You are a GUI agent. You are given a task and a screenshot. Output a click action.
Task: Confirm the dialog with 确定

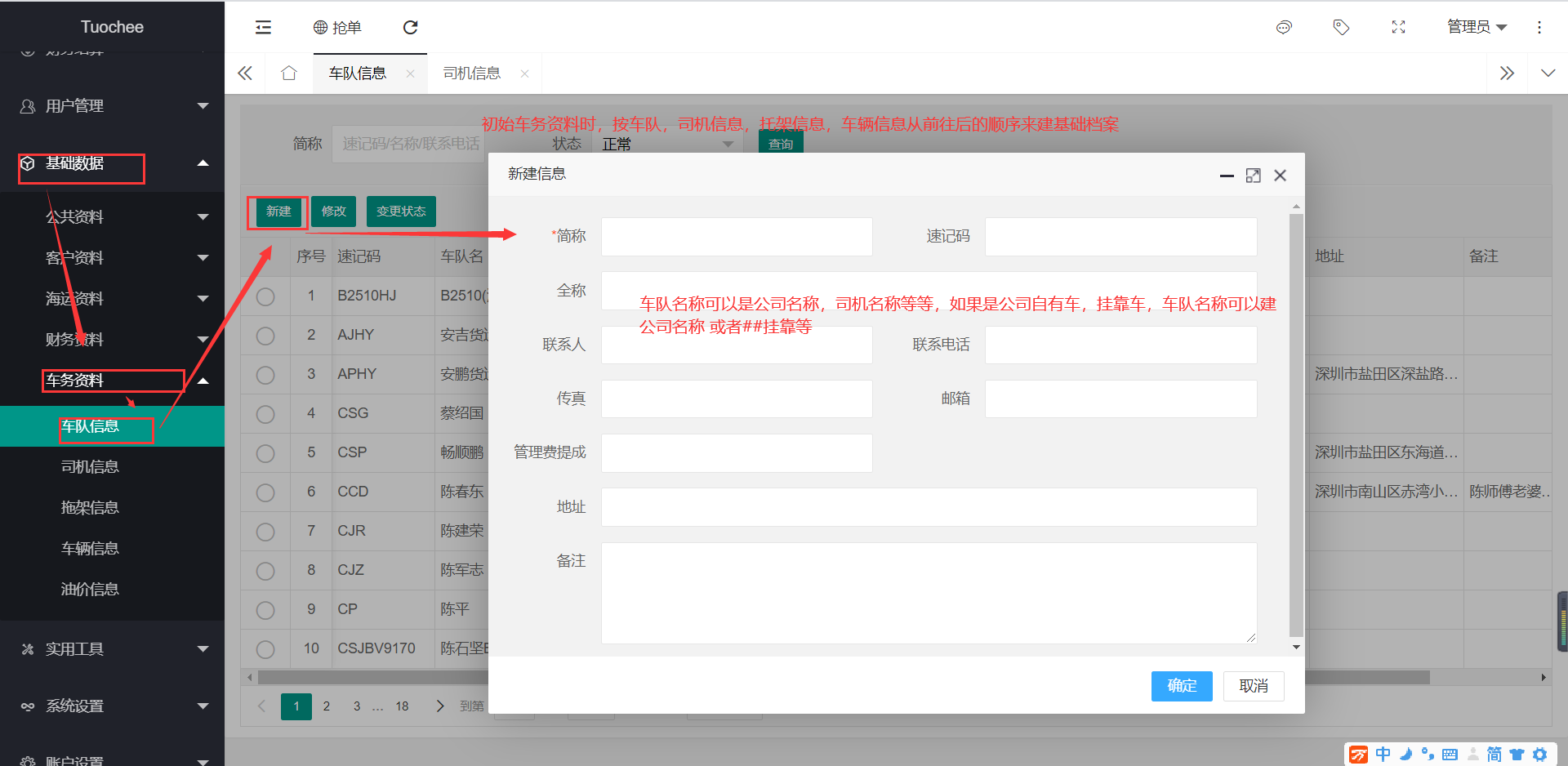pos(1182,686)
